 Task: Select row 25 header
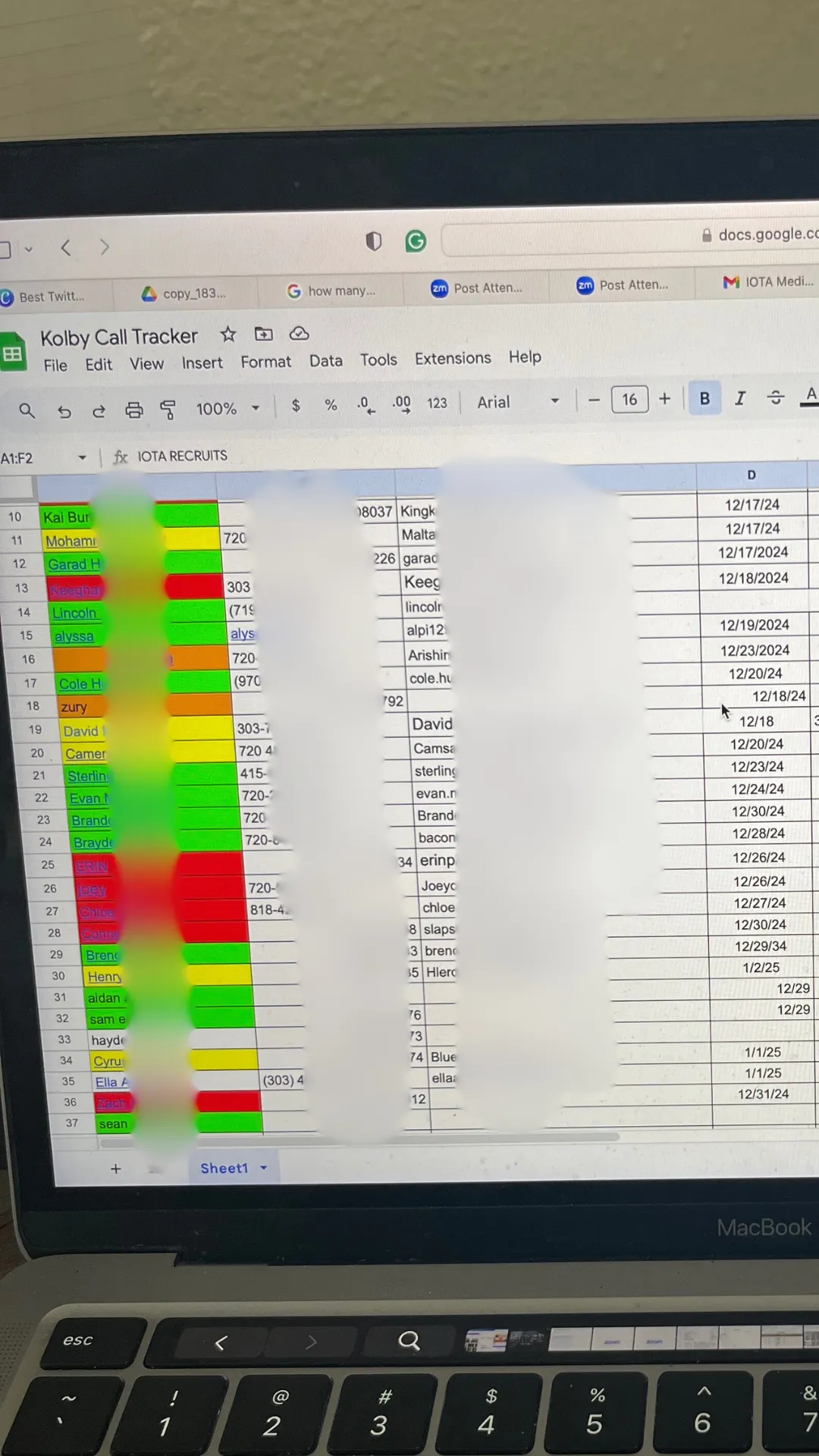point(48,864)
